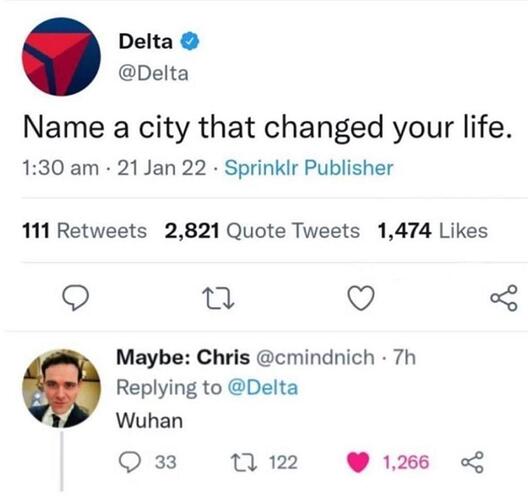Click the Delta display name

tap(145, 41)
